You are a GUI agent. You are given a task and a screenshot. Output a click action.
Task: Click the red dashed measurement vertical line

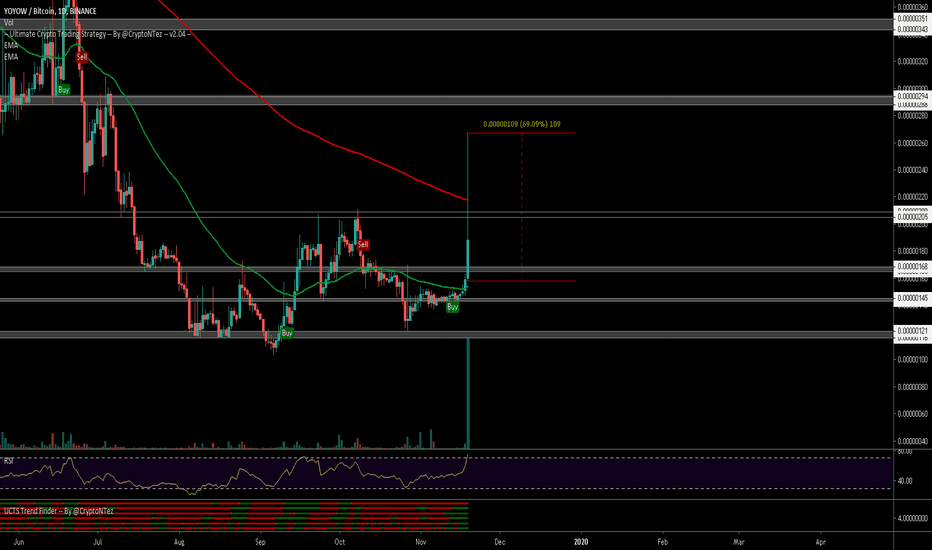coord(522,207)
